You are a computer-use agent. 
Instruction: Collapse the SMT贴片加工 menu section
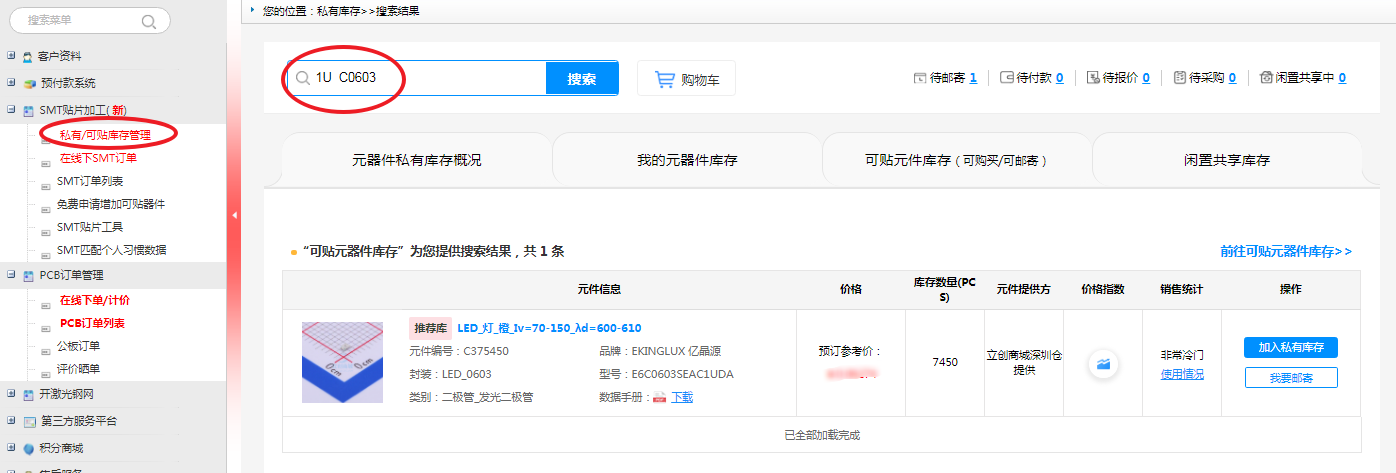click(11, 110)
